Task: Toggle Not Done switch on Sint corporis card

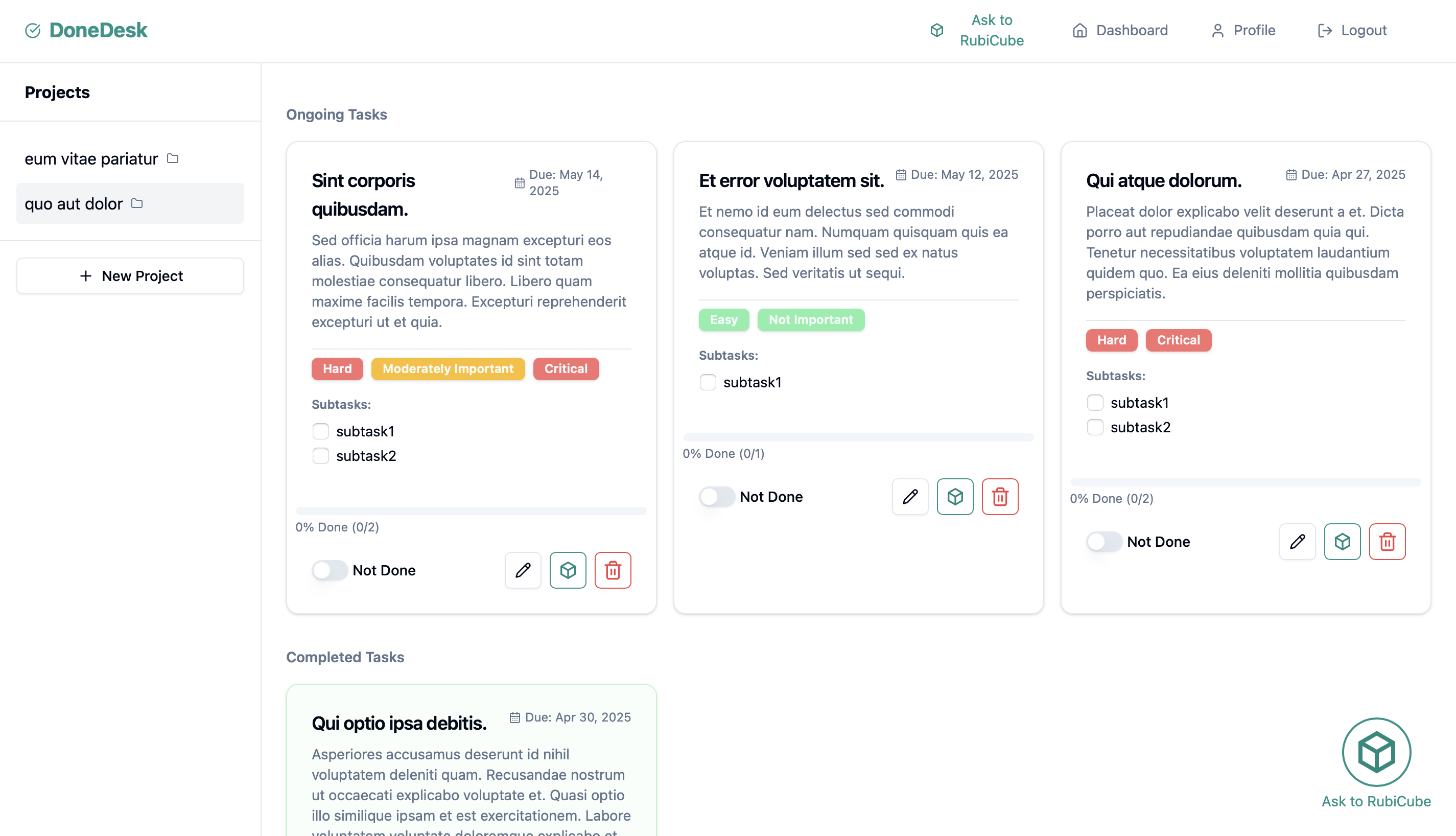Action: coord(330,570)
